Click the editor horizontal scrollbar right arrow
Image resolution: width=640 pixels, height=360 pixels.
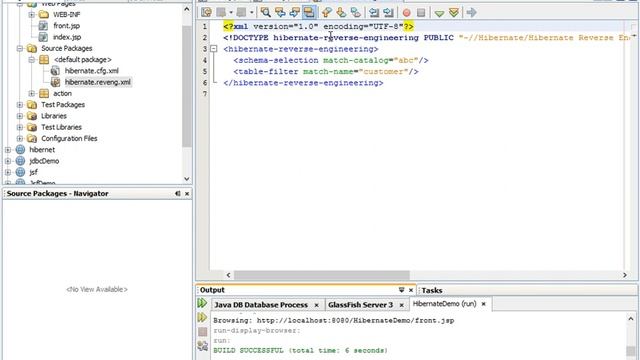(625, 275)
